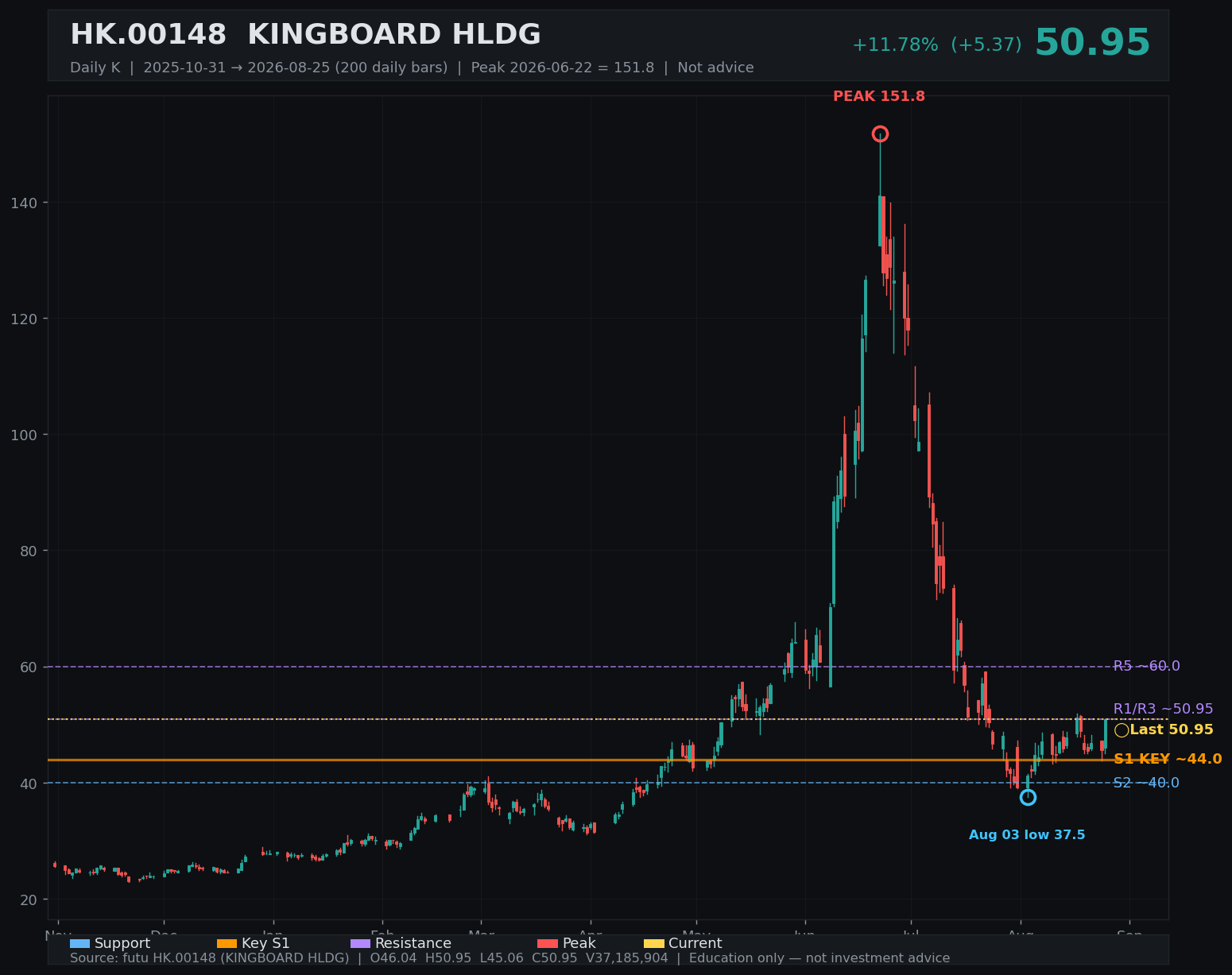The width and height of the screenshot is (1232, 975).
Task: Click the "R1/R3 ~50.95" resistance label
Action: click(1163, 710)
